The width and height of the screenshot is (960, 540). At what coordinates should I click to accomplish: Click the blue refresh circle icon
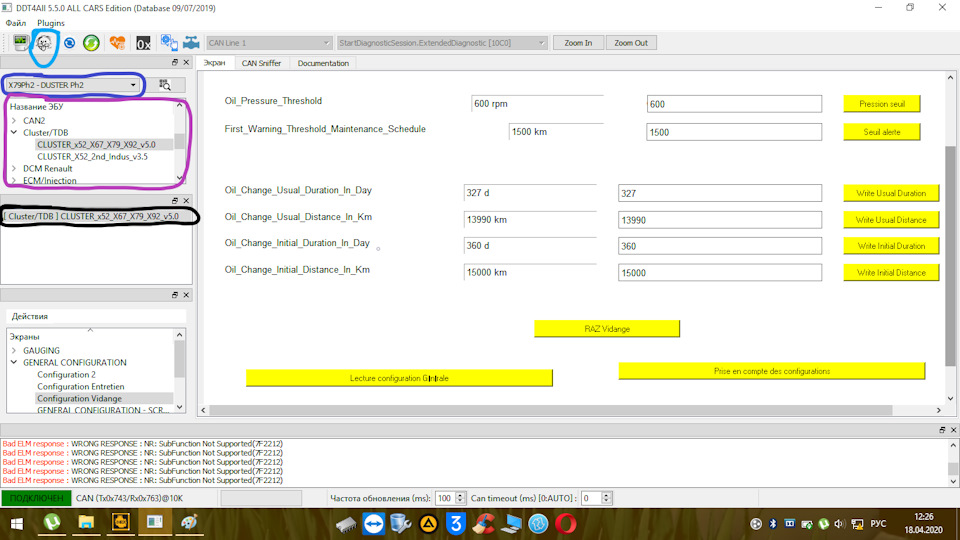tap(69, 43)
